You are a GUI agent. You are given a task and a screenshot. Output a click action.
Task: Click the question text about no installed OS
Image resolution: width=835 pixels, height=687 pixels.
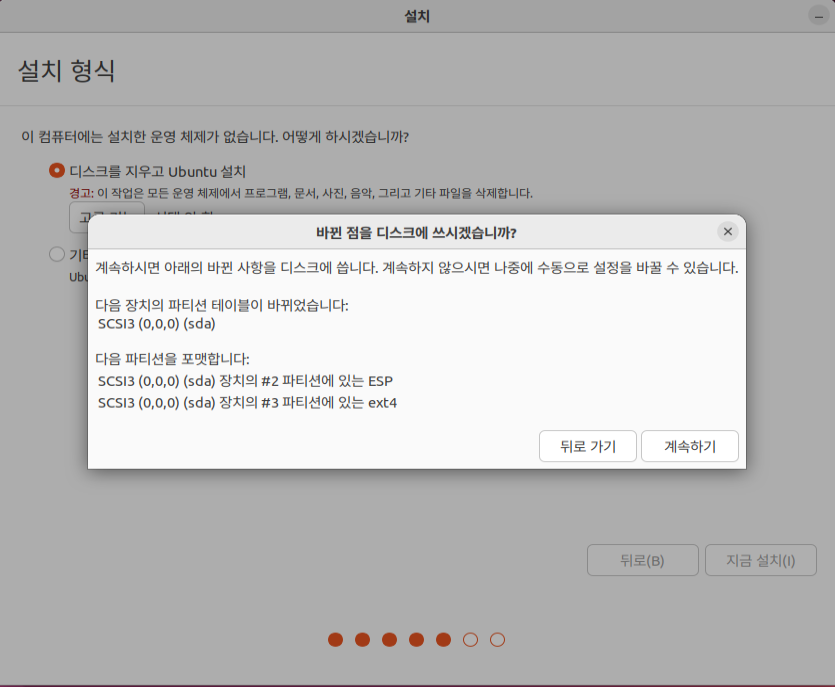point(215,137)
